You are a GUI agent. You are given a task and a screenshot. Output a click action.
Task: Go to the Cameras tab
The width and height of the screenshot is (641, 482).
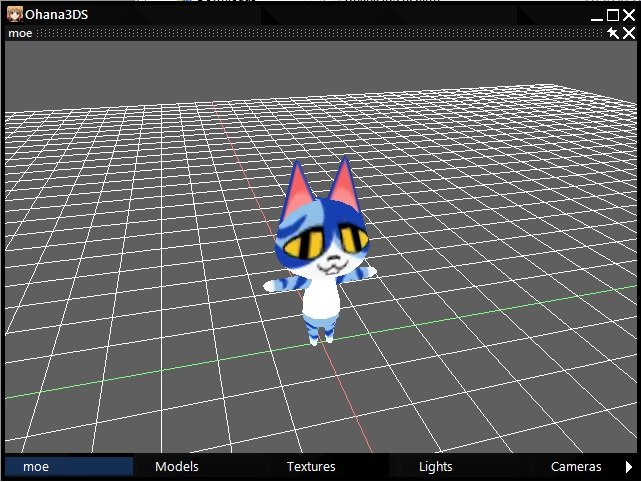576,466
